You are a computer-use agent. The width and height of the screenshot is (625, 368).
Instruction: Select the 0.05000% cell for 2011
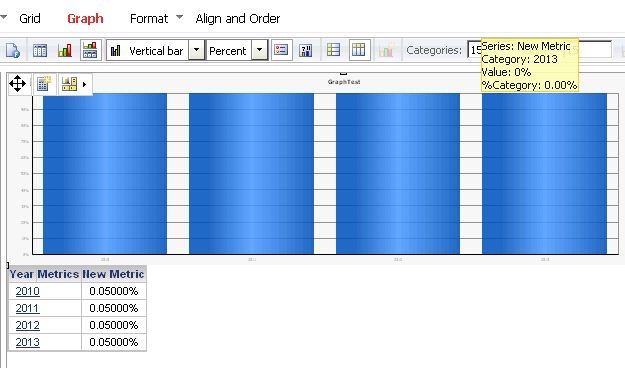click(114, 308)
